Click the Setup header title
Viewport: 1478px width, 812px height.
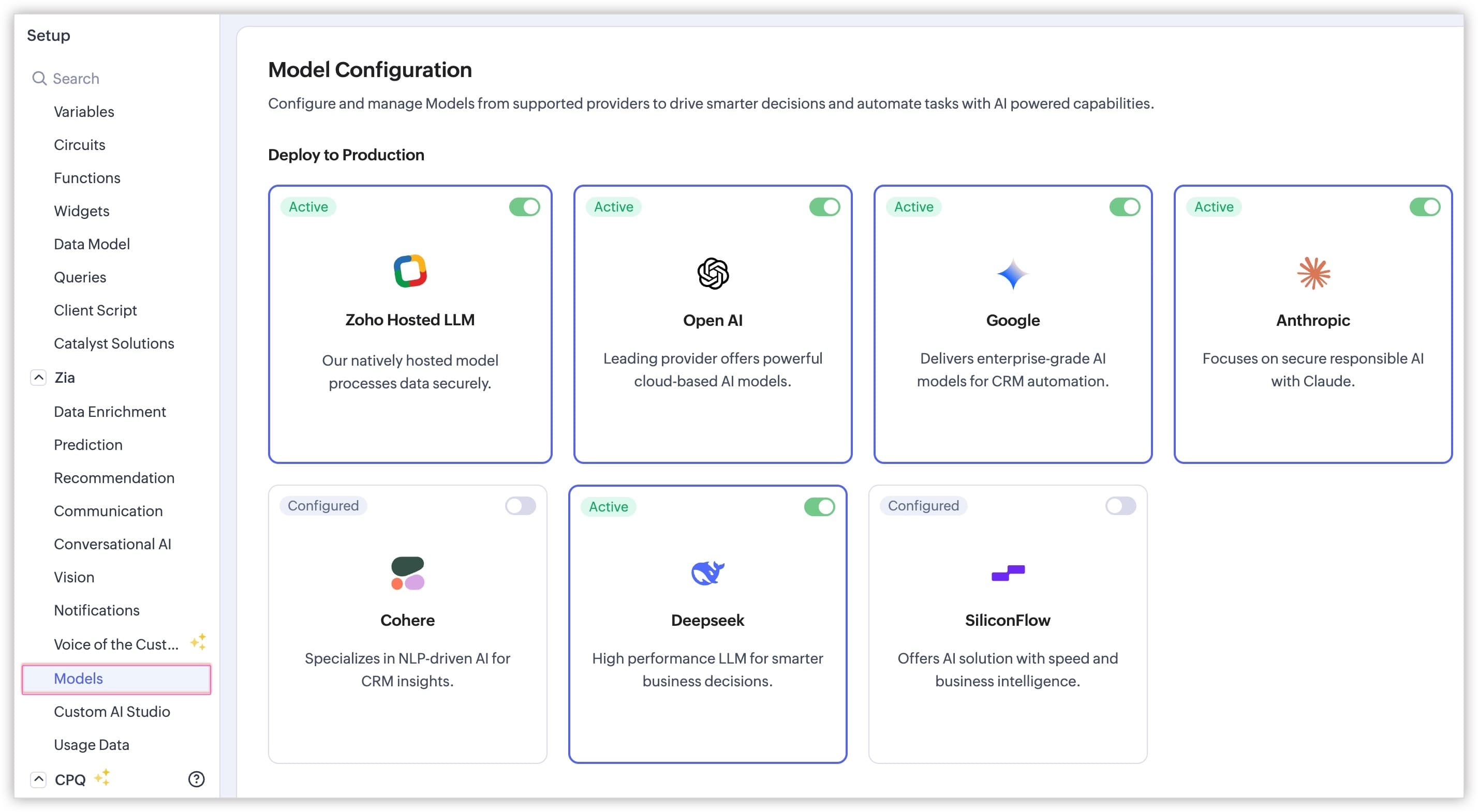tap(48, 35)
